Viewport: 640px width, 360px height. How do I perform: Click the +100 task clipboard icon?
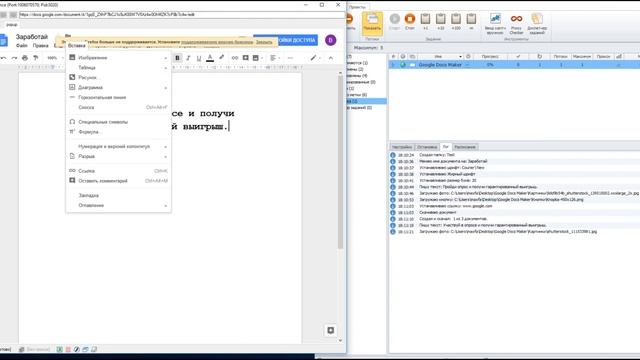[456, 22]
